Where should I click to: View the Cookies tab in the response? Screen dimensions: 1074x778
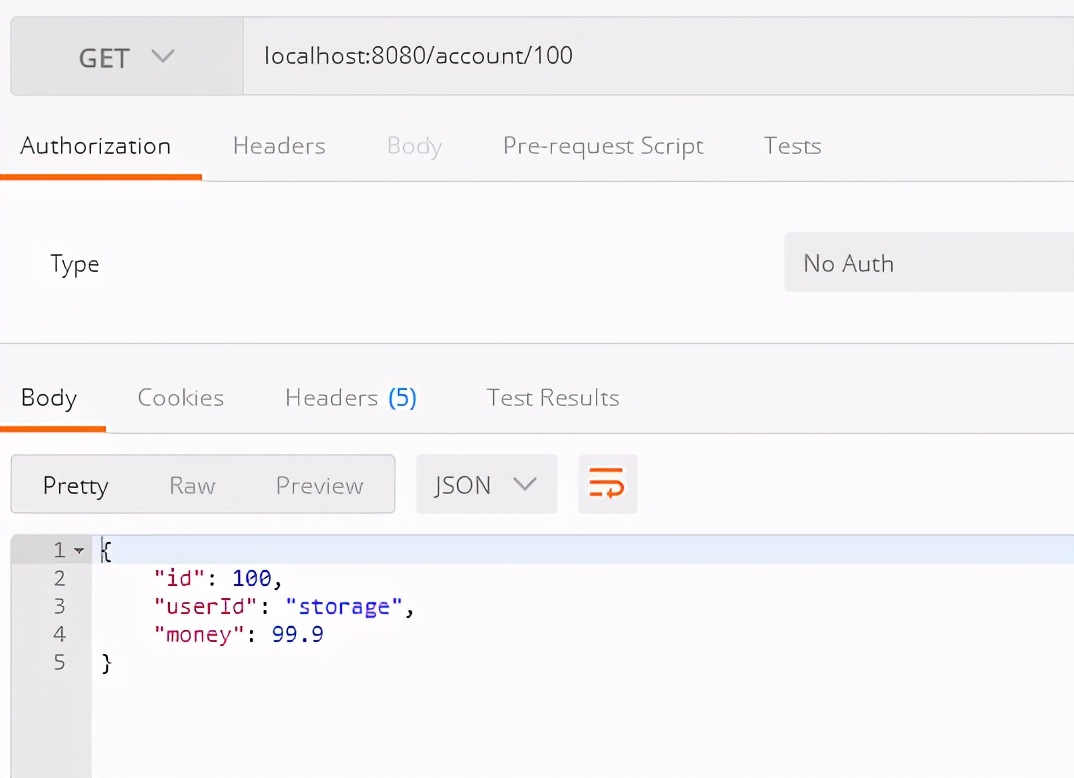click(181, 397)
